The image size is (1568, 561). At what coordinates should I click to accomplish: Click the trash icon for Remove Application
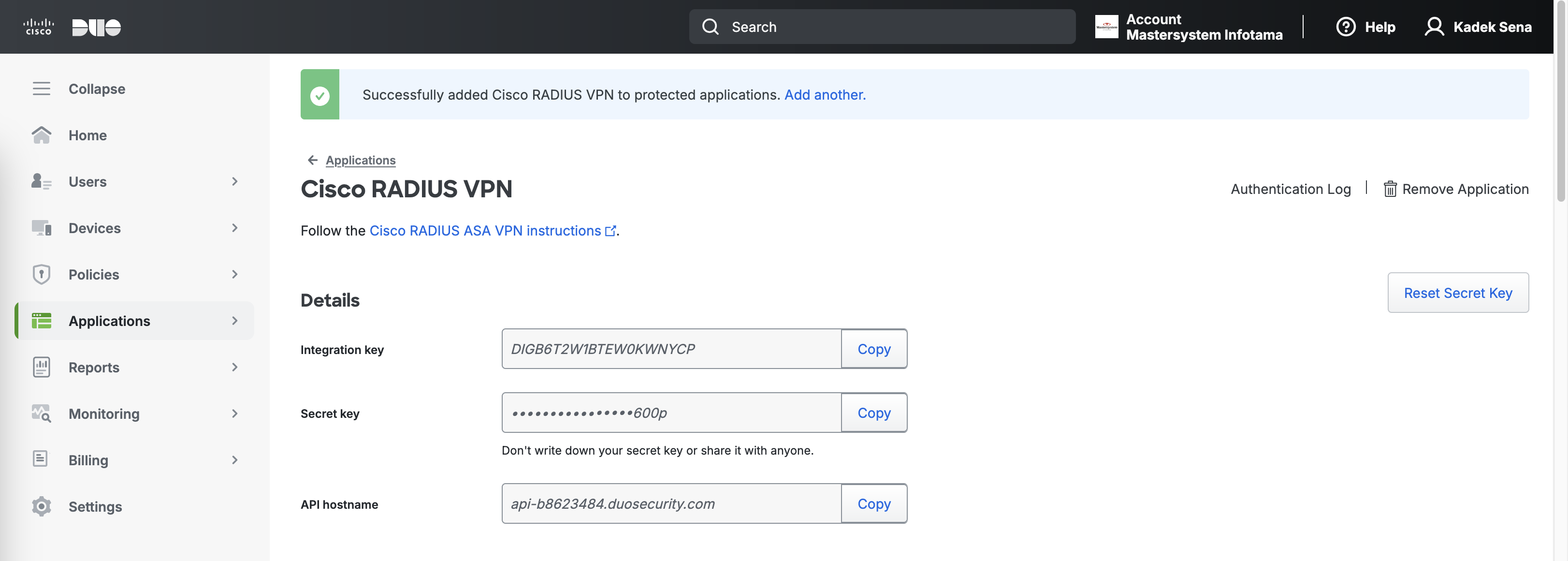1390,190
